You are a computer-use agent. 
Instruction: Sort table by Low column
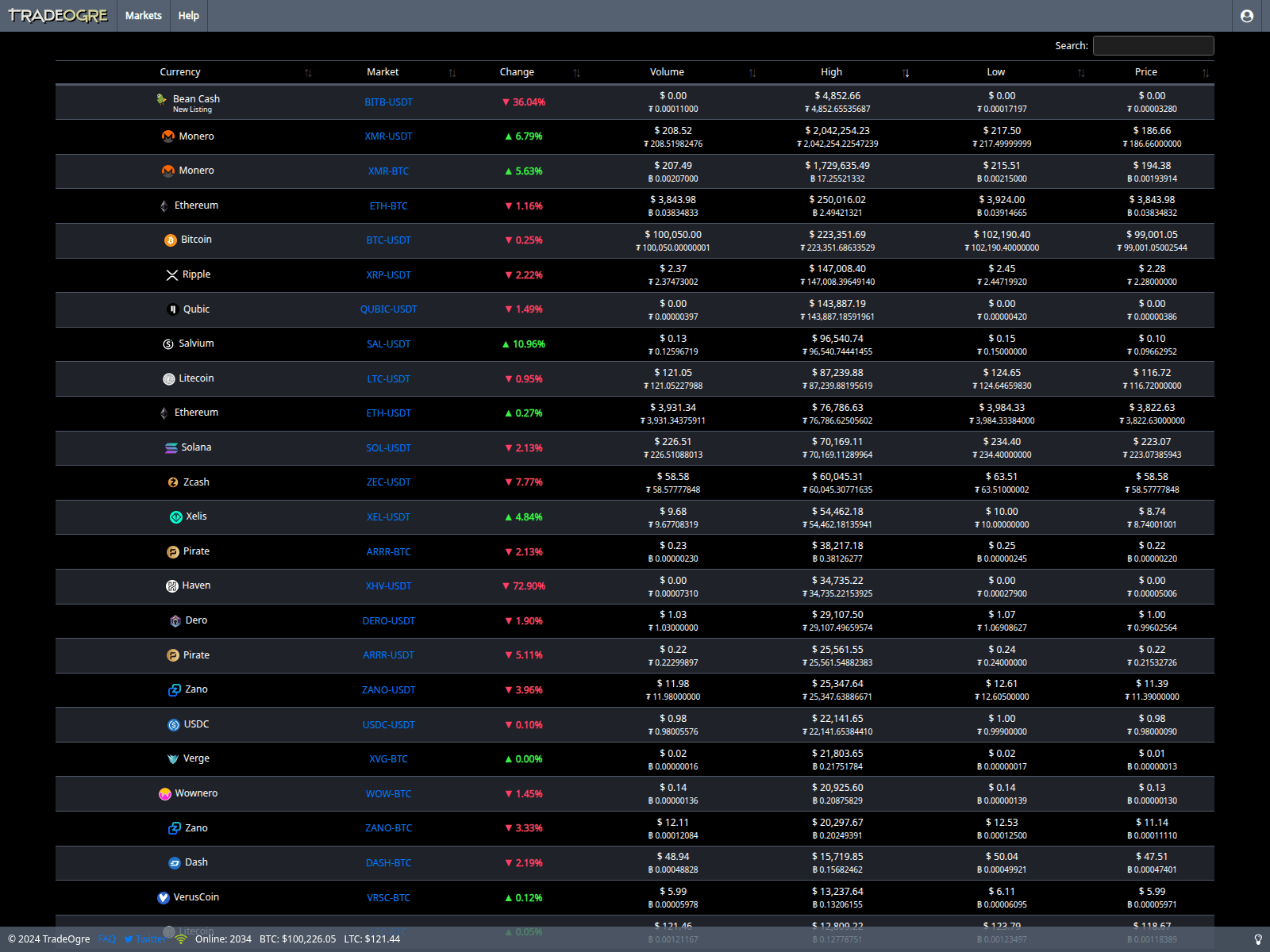pos(995,72)
